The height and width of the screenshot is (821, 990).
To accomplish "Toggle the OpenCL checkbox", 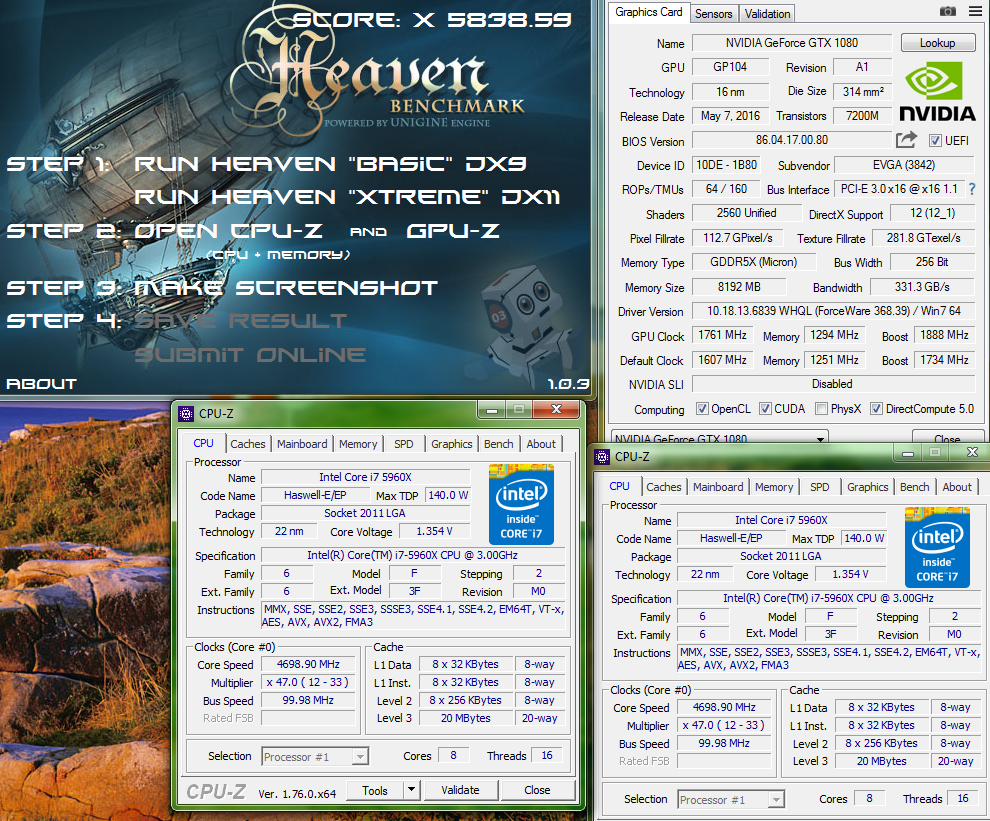I will (702, 409).
